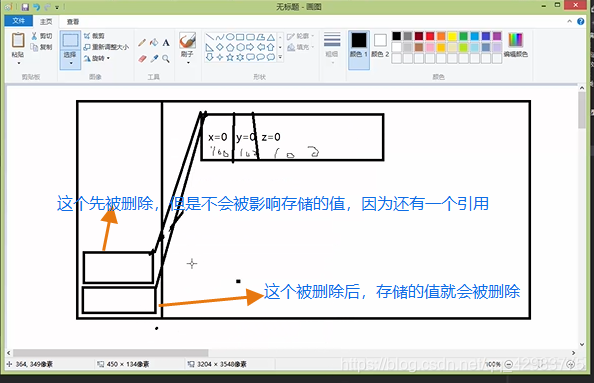
Task: Switch to the 主页 (Home) tab
Action: pyautogui.click(x=46, y=22)
